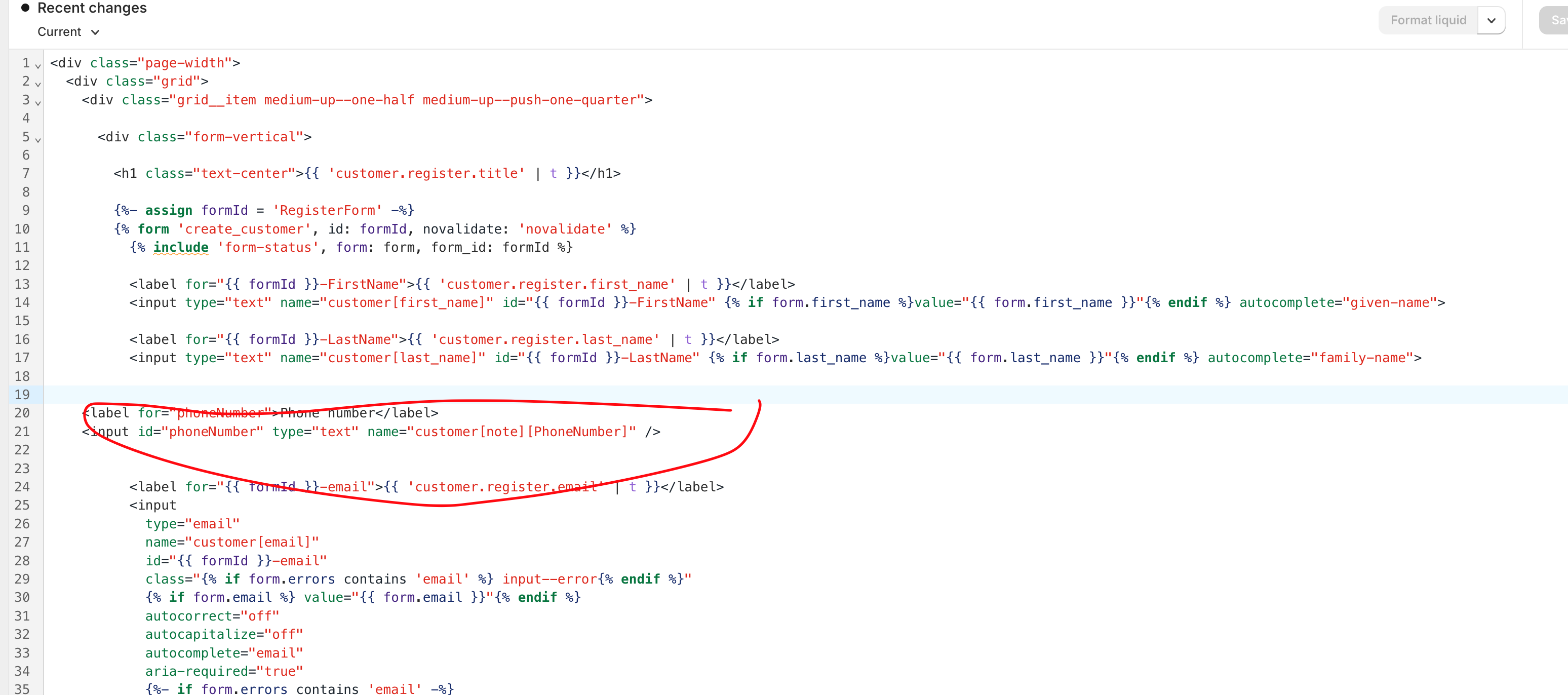This screenshot has height=695, width=1568.
Task: Click the Recent changes heading
Action: point(92,8)
